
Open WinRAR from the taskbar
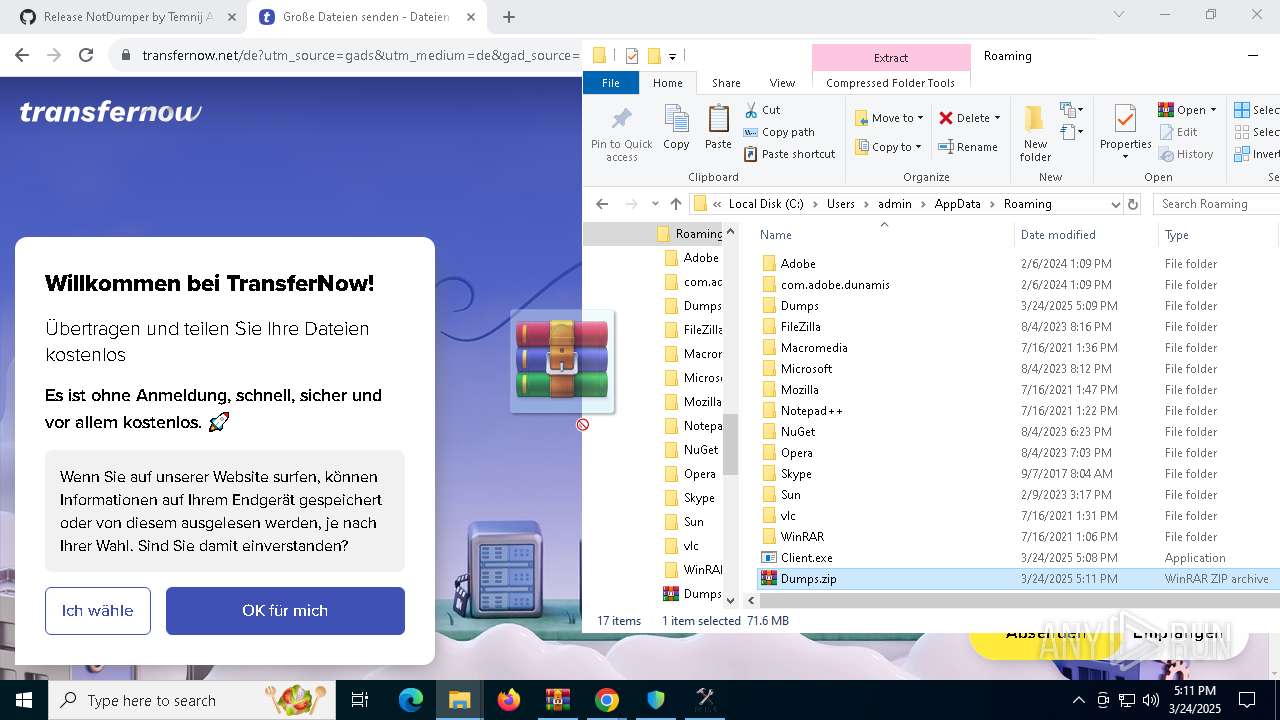click(x=558, y=700)
